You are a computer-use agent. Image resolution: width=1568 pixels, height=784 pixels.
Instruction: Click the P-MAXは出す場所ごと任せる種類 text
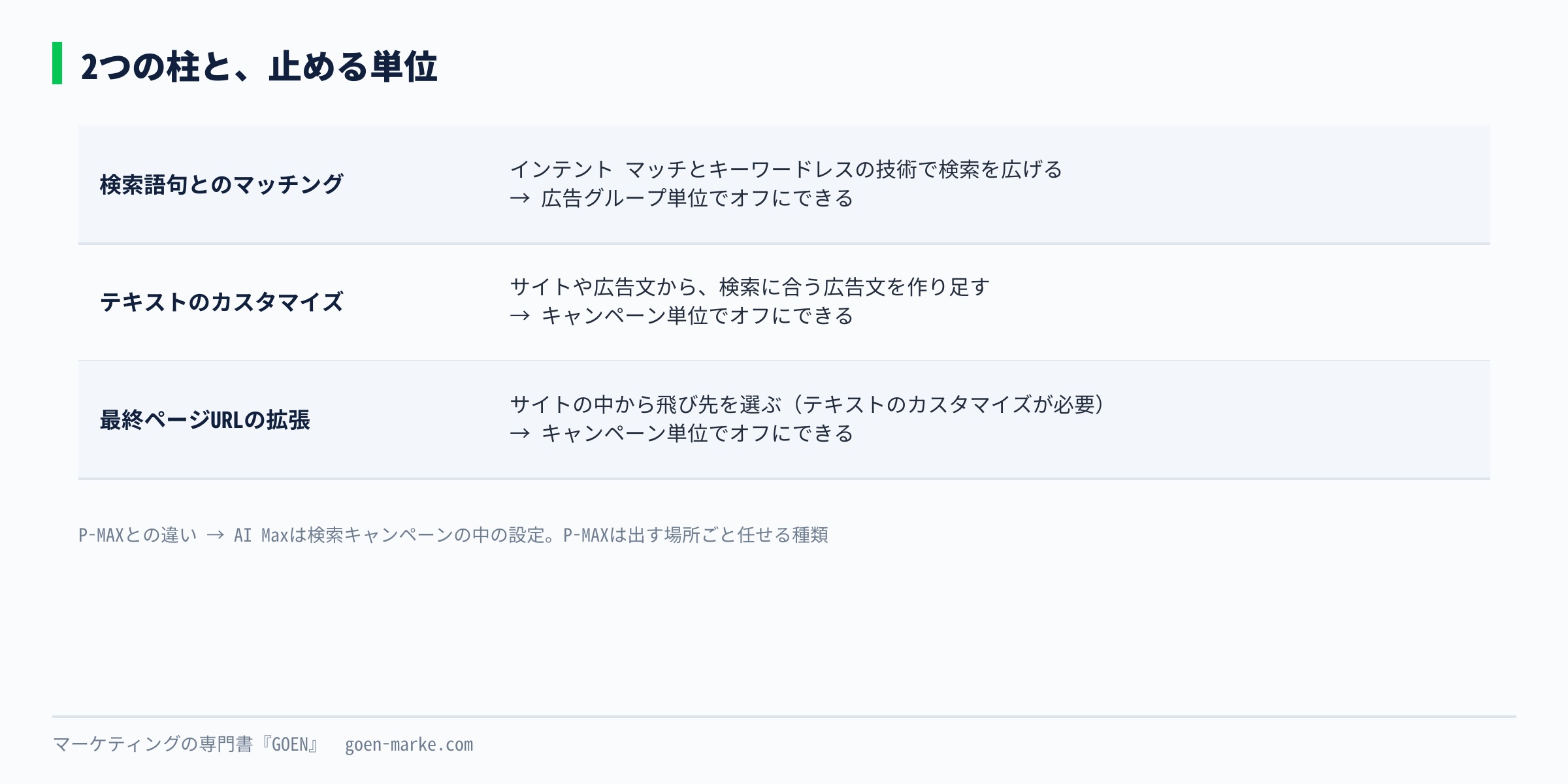click(x=696, y=535)
